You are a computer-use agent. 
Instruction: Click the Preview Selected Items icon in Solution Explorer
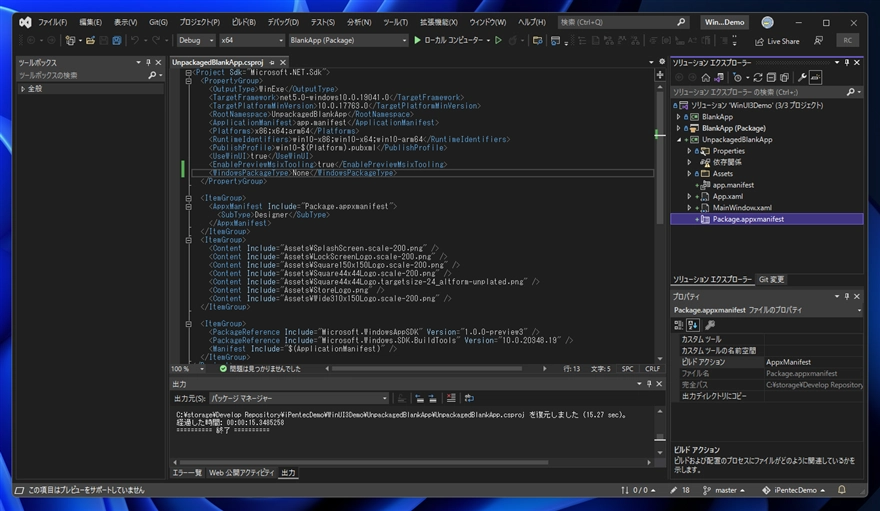tap(815, 77)
